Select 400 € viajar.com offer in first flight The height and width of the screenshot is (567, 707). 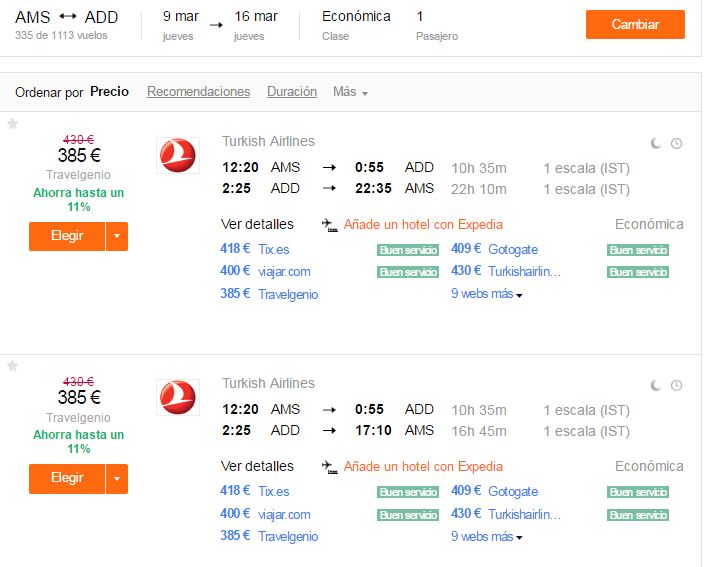coord(265,271)
